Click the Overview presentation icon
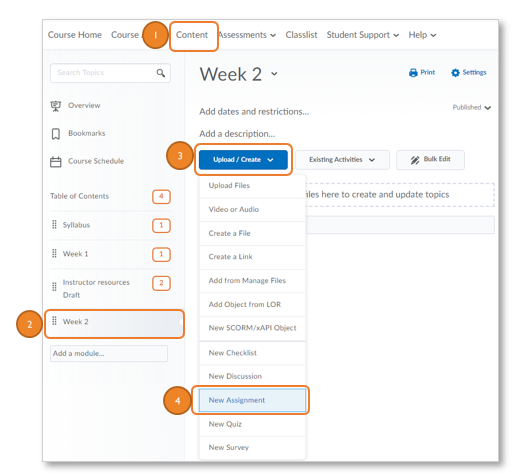 [x=55, y=106]
